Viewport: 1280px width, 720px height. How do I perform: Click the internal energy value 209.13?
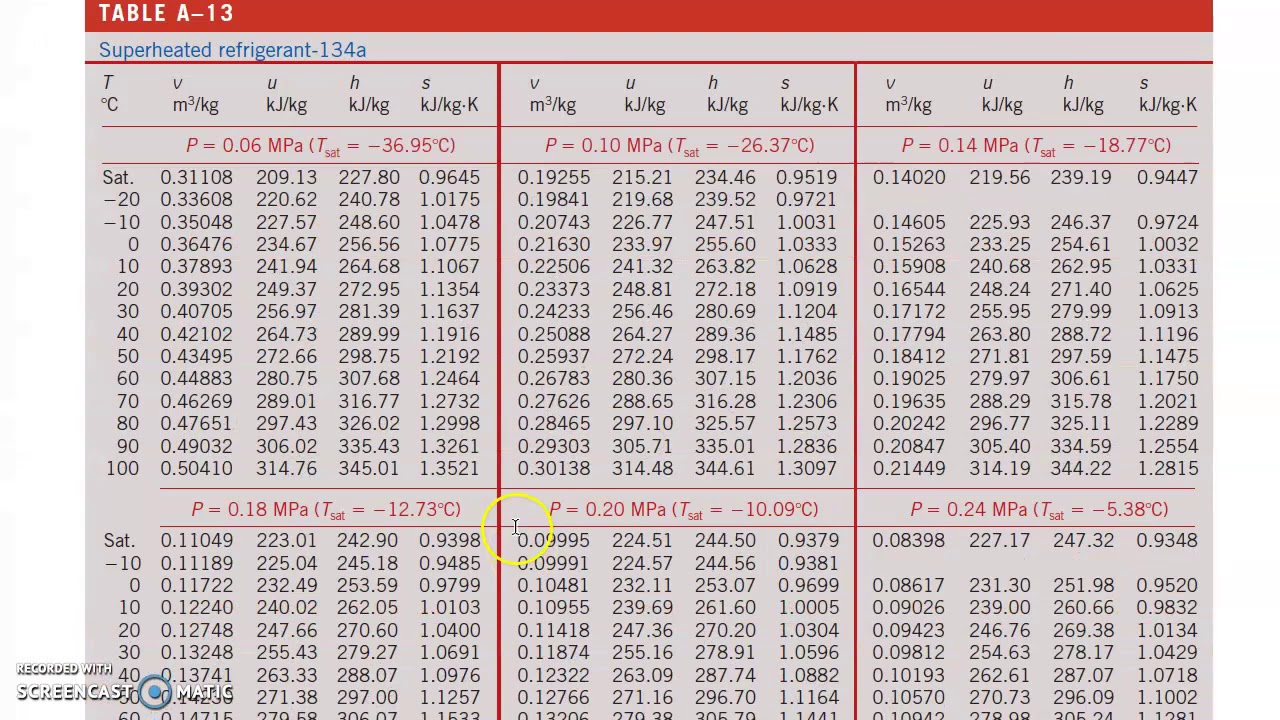click(x=286, y=178)
